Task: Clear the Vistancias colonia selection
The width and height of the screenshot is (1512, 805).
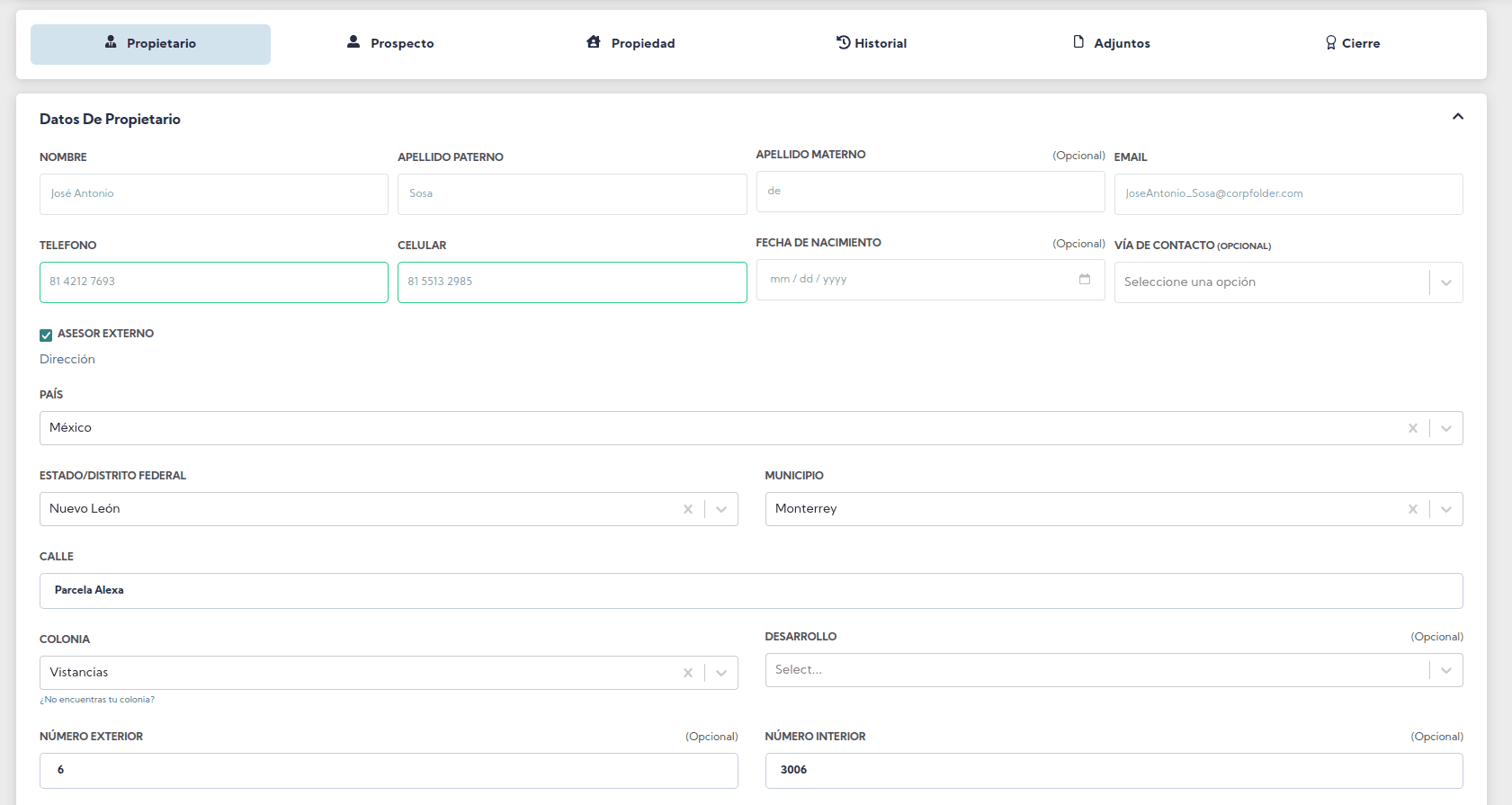Action: click(687, 673)
